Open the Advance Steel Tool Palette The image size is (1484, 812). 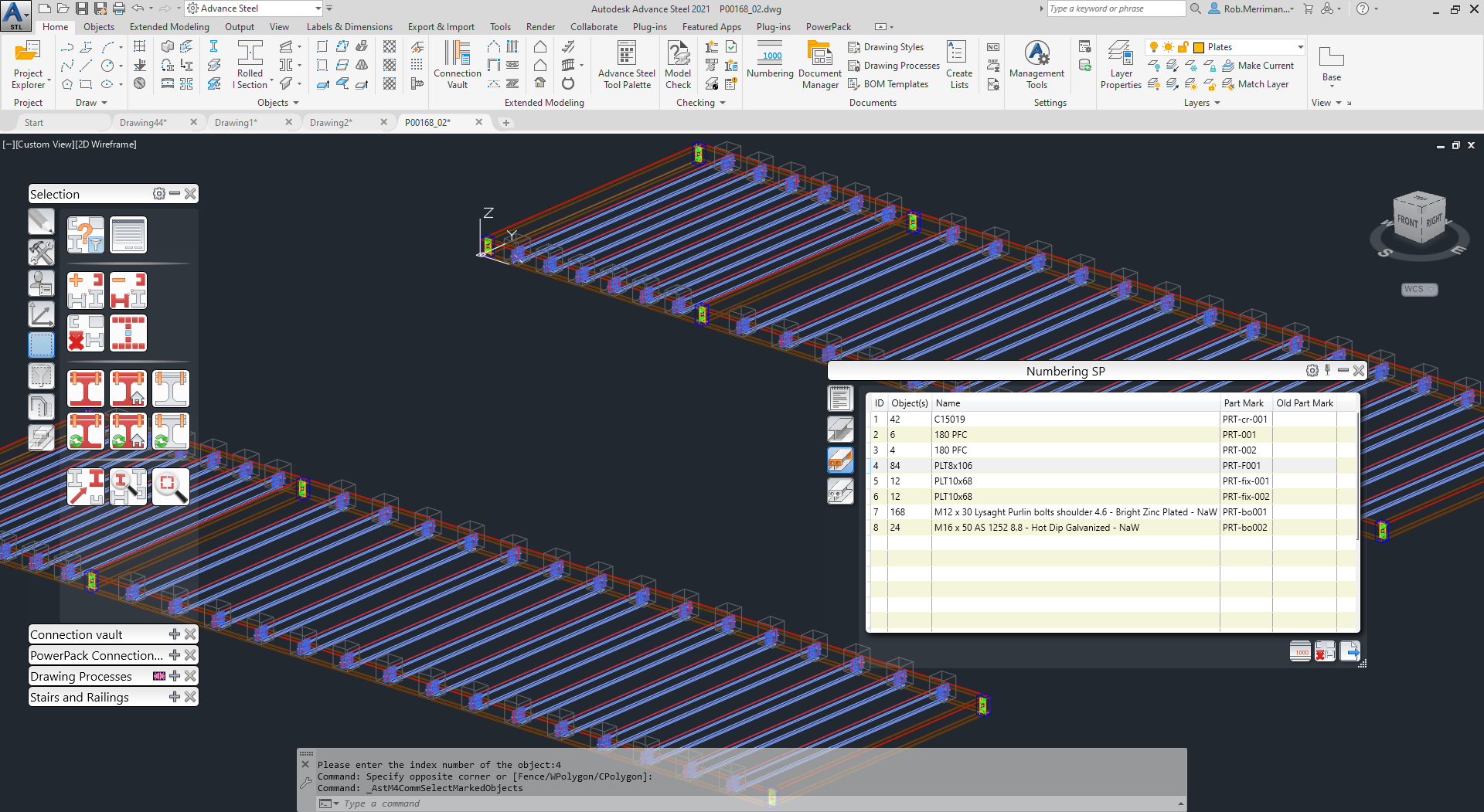click(x=626, y=65)
